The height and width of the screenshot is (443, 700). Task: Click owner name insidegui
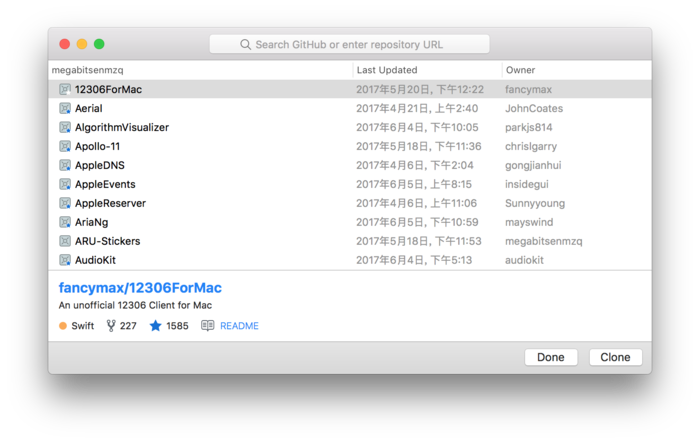tap(527, 184)
